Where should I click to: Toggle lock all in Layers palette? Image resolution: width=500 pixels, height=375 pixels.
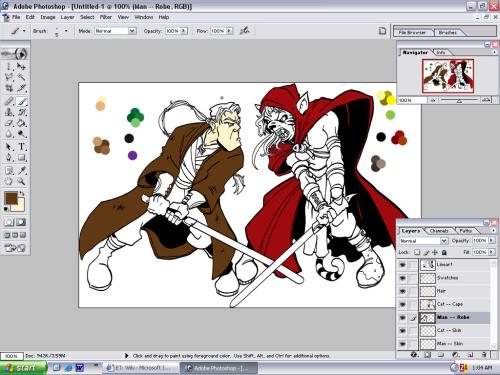[x=444, y=252]
